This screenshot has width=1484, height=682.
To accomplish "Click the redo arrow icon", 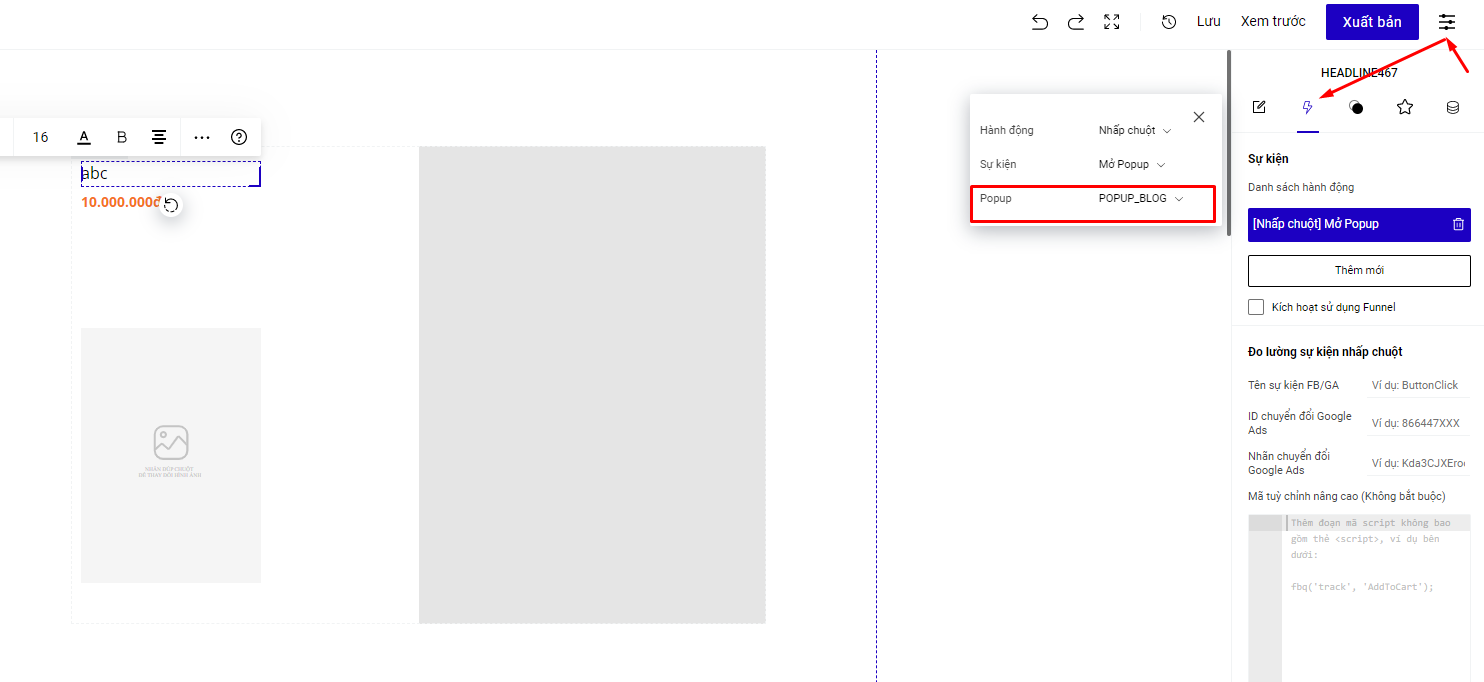I will tap(1076, 22).
